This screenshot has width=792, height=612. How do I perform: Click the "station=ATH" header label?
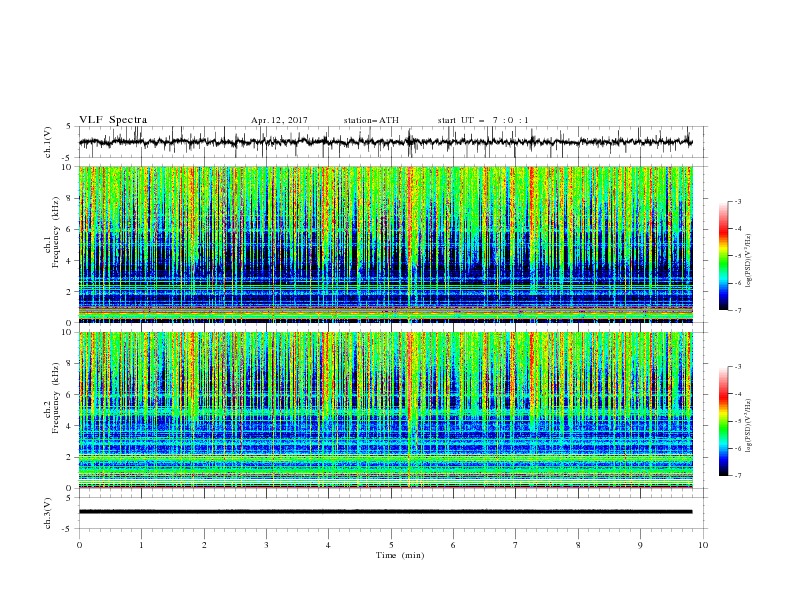click(371, 120)
